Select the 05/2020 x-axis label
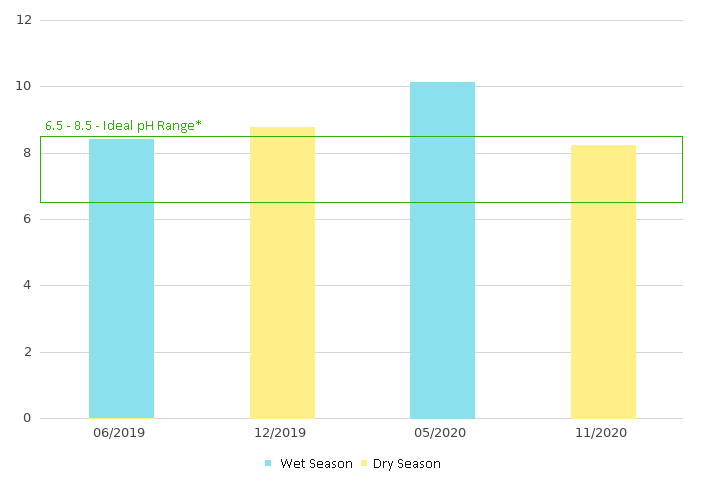 pos(442,433)
